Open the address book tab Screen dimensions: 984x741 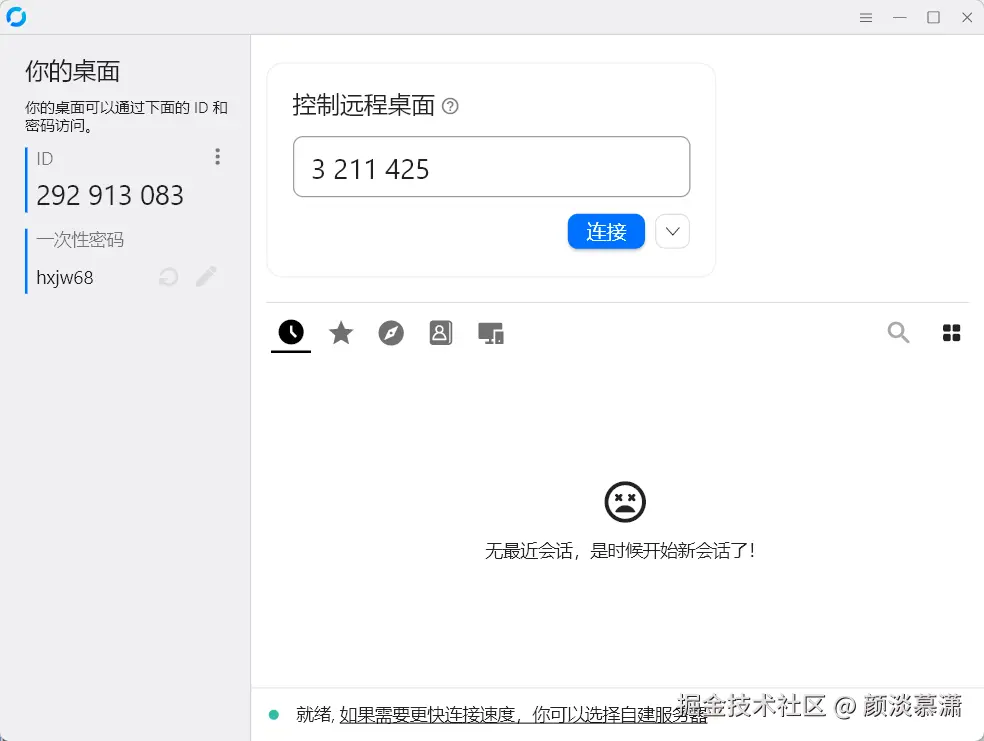(441, 333)
